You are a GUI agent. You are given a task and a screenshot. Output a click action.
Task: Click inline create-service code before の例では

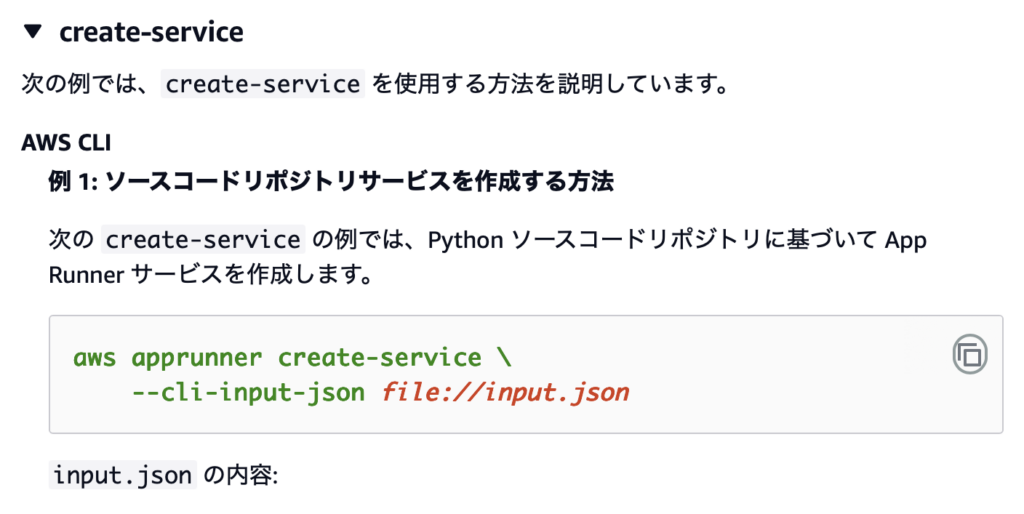click(x=204, y=240)
